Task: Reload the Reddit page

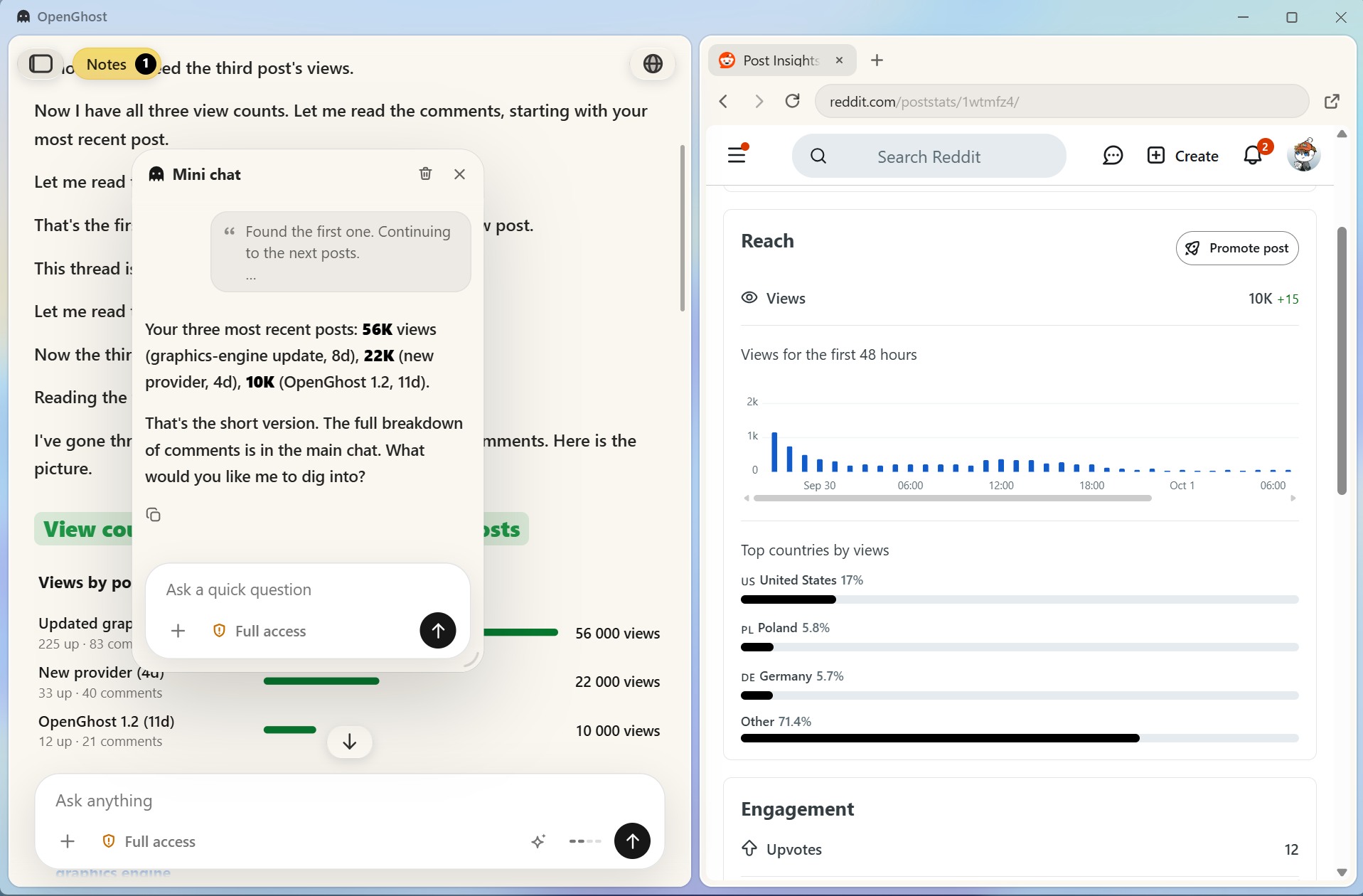Action: tap(793, 101)
